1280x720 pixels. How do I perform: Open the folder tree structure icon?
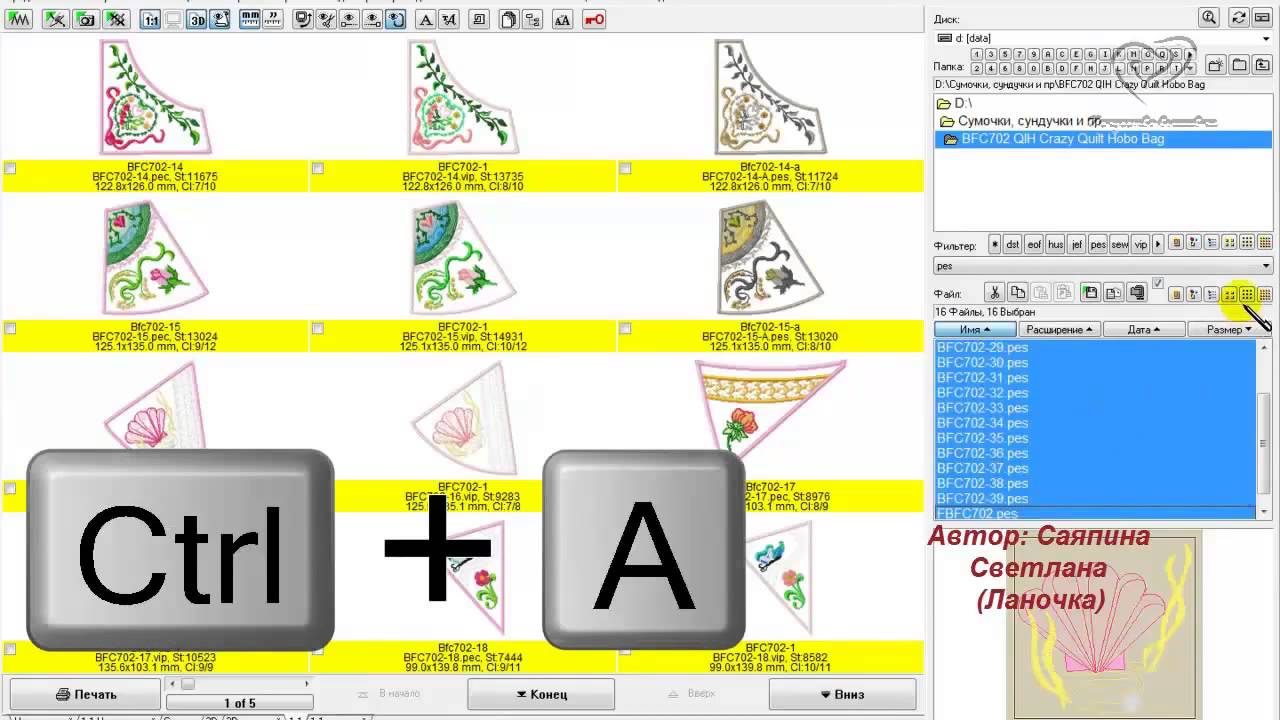(x=533, y=20)
